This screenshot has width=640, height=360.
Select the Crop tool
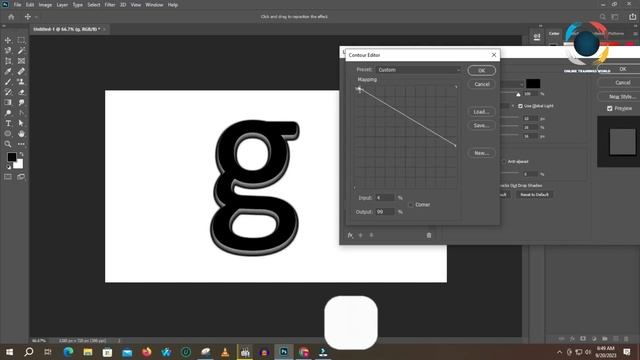point(8,61)
